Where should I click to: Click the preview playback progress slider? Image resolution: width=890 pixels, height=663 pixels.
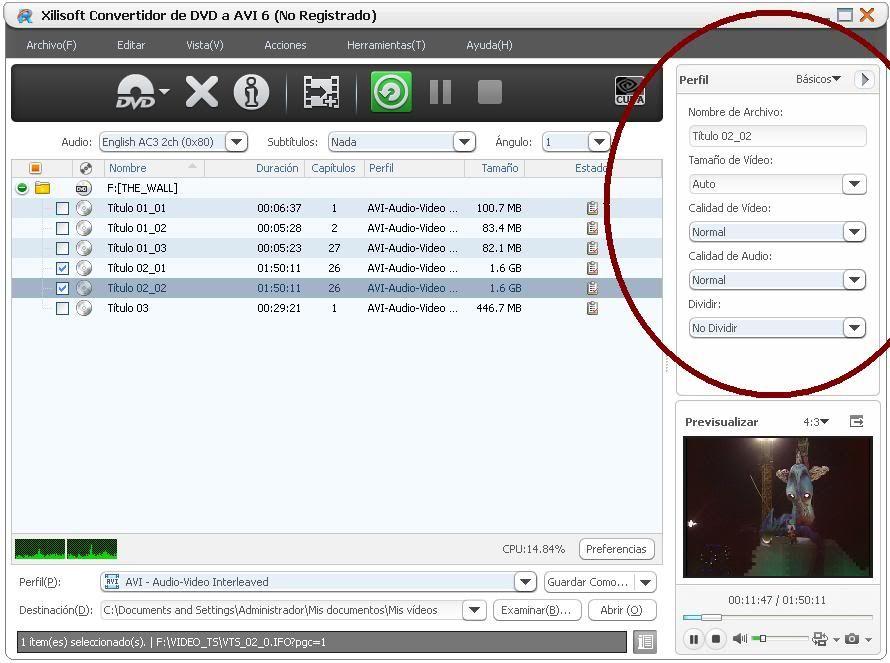point(777,617)
